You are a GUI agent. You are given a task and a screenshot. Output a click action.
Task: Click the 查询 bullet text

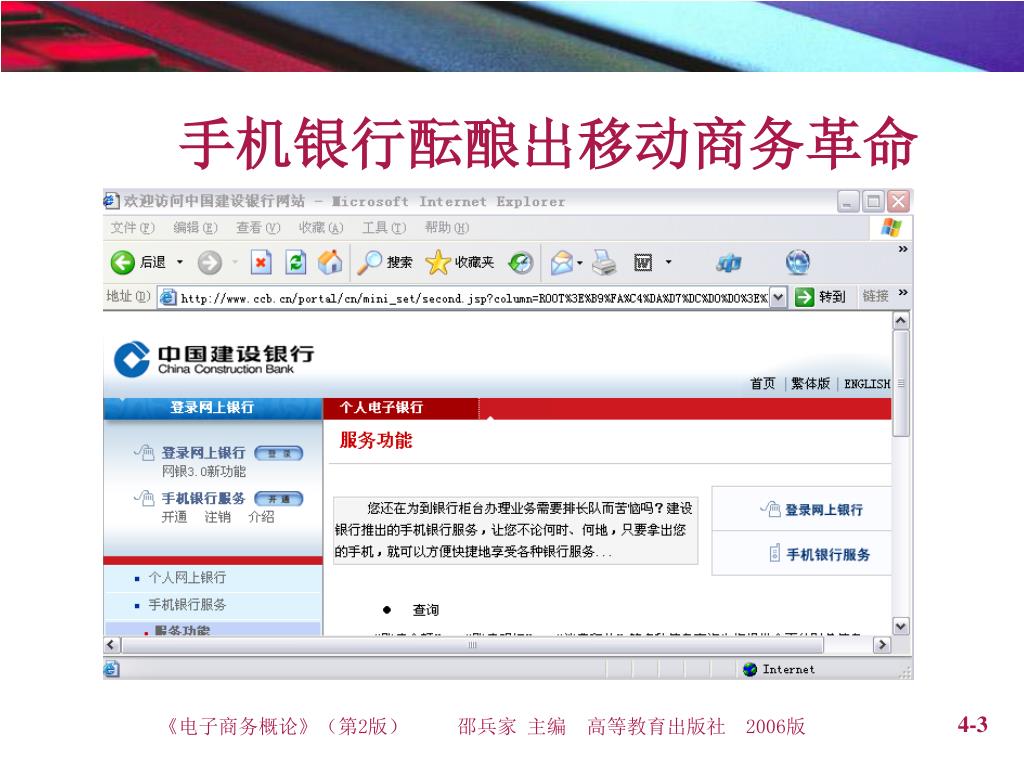tap(426, 610)
